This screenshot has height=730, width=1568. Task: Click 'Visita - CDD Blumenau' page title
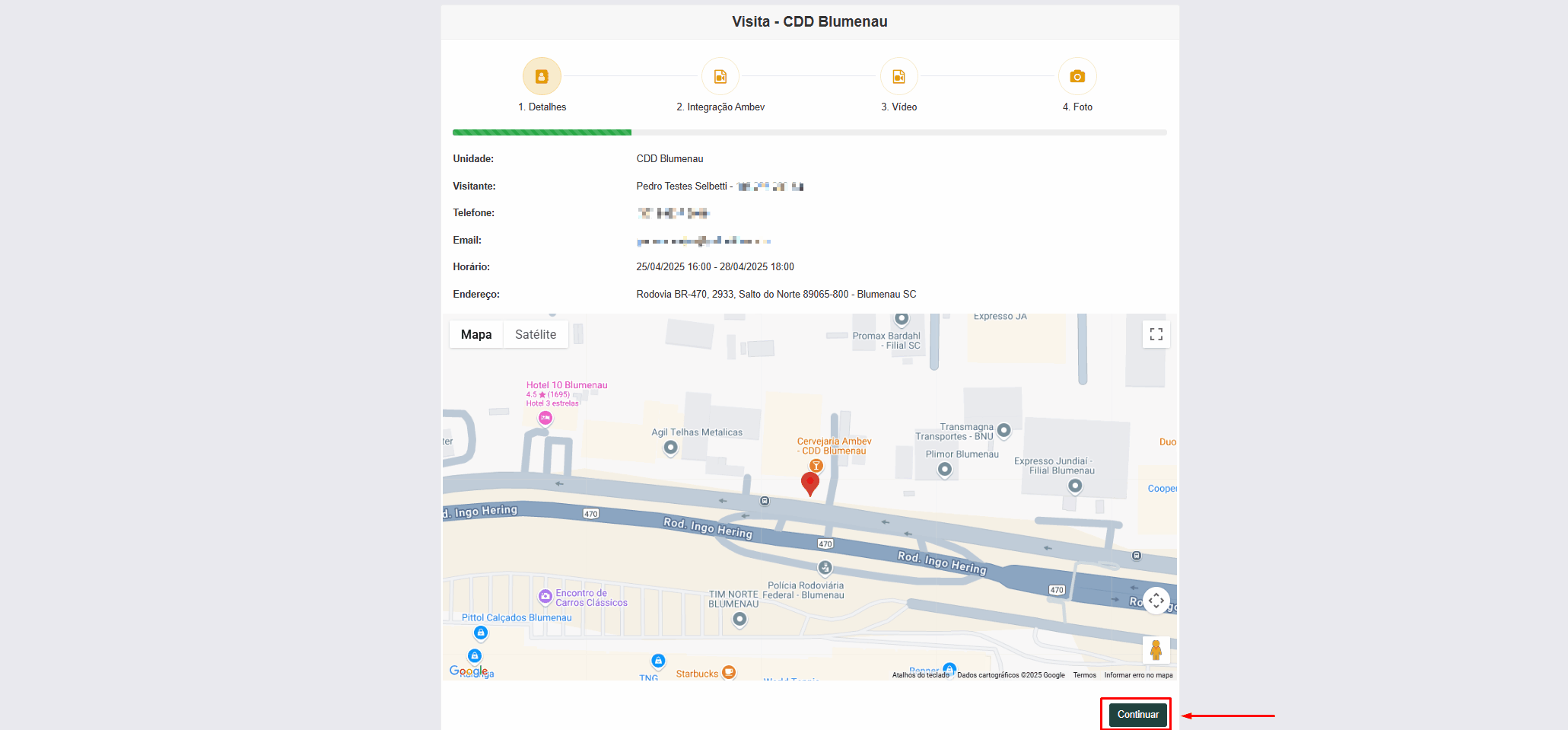(809, 22)
